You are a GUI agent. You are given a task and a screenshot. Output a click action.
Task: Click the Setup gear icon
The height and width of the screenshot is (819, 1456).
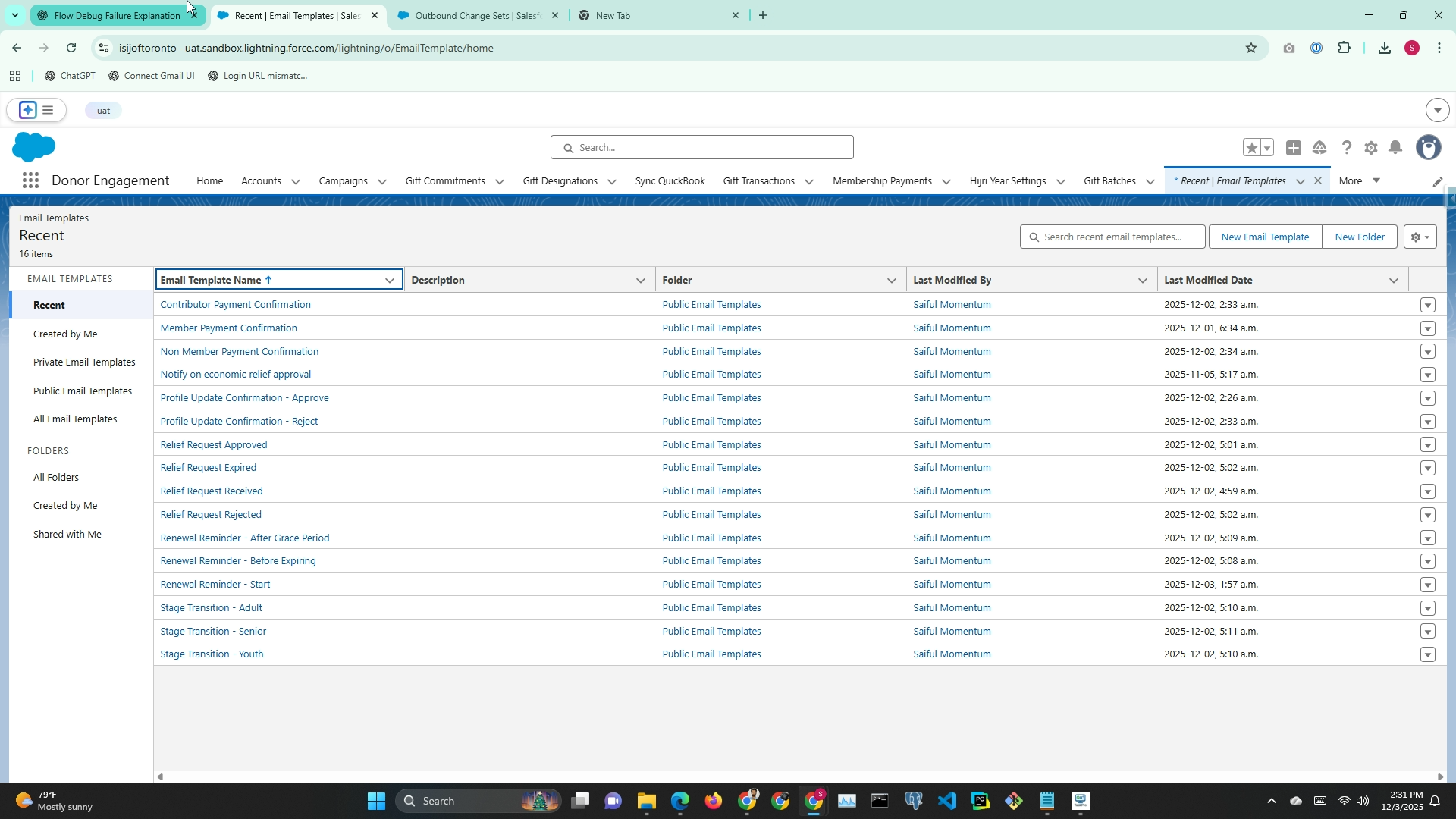1370,148
